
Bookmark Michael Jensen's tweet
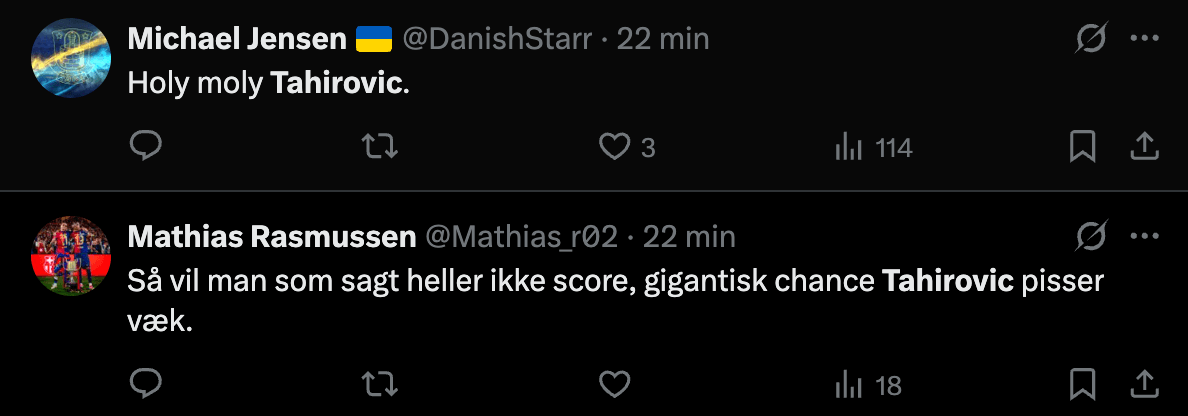coord(1082,147)
